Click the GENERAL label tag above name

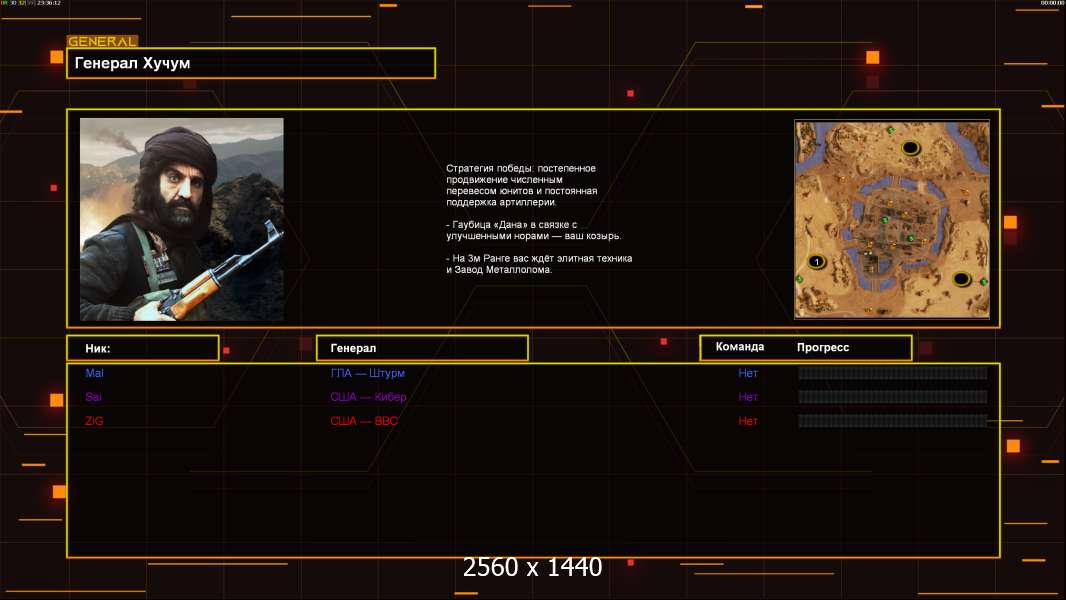102,42
